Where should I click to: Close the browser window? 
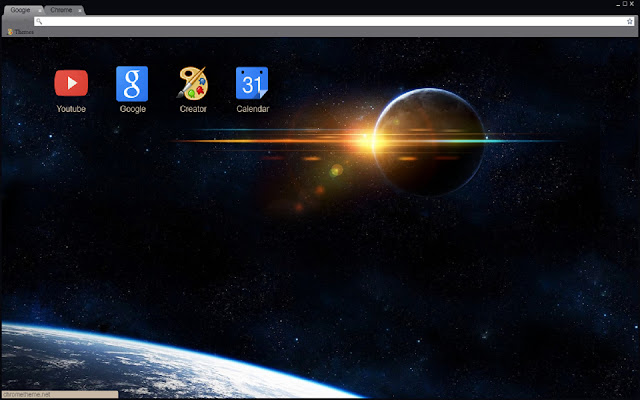click(x=632, y=4)
